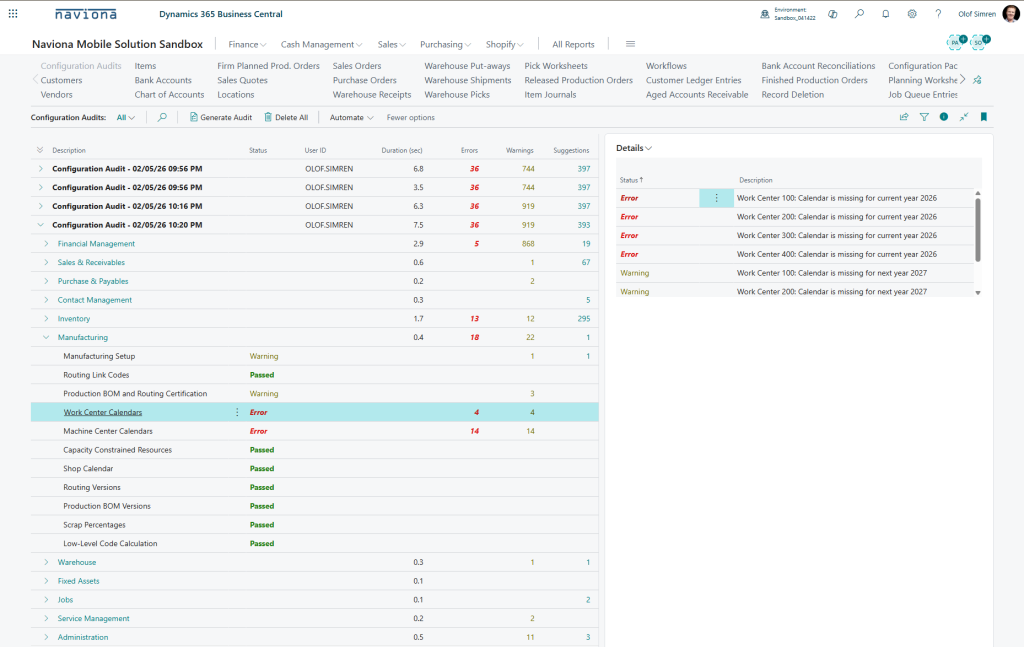Click the share icon in list toolbar

coord(904,117)
